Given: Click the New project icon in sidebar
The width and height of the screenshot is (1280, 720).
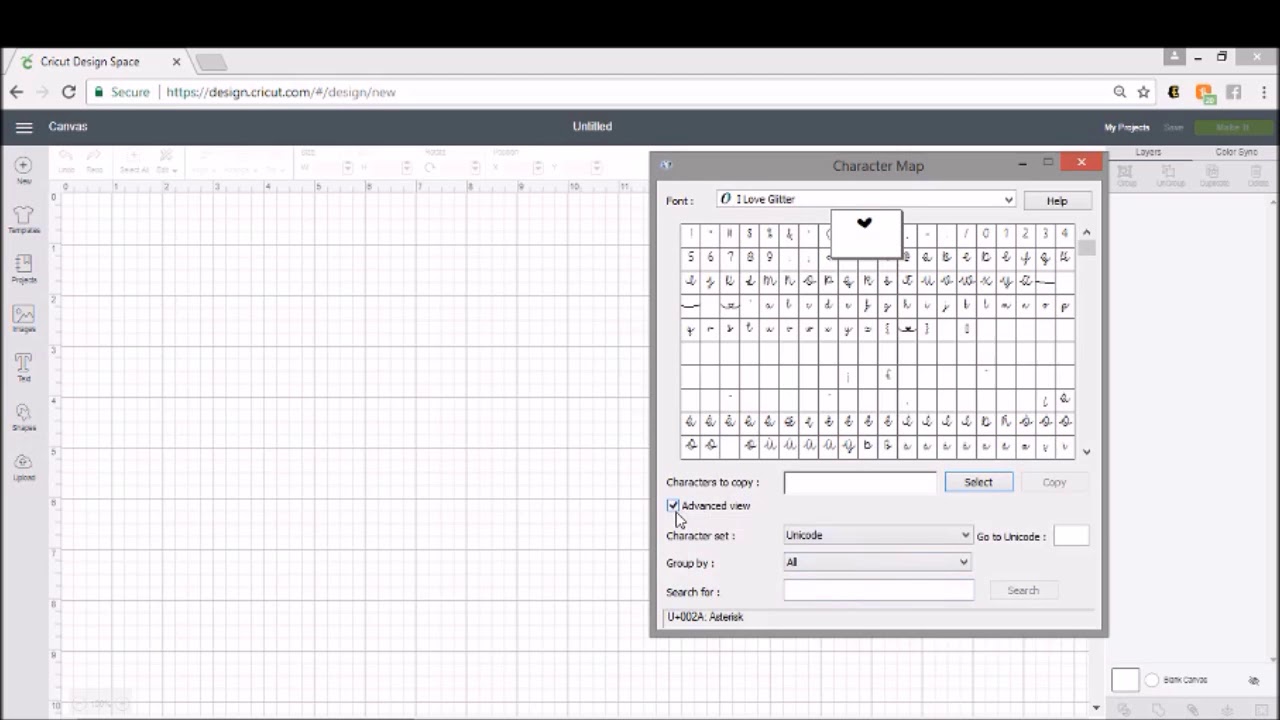Looking at the screenshot, I should click(x=24, y=169).
